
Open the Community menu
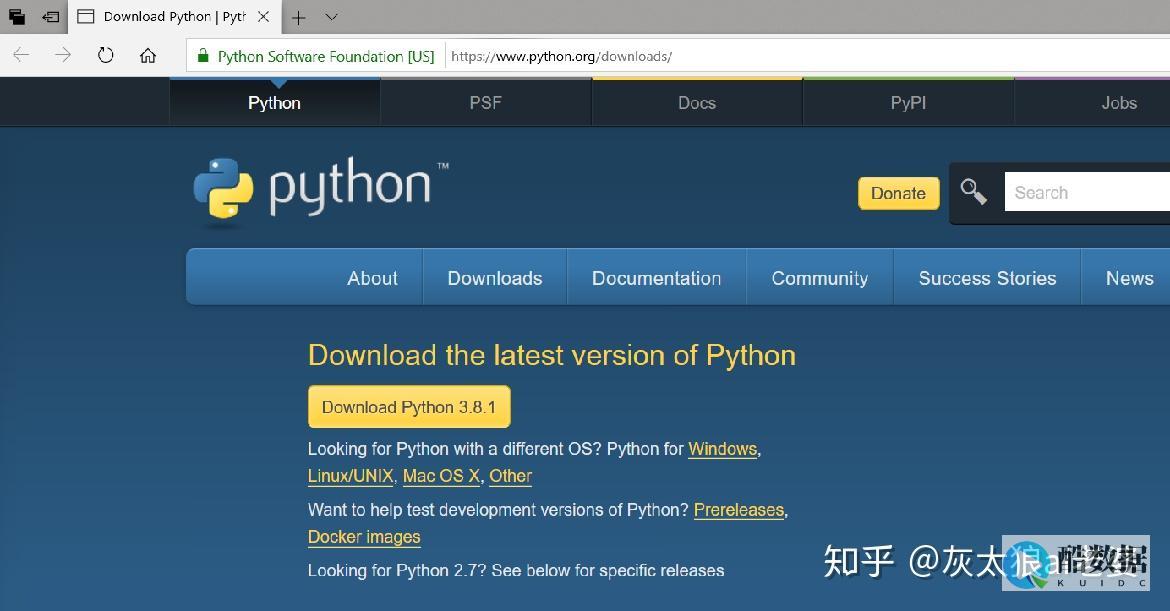pyautogui.click(x=820, y=278)
